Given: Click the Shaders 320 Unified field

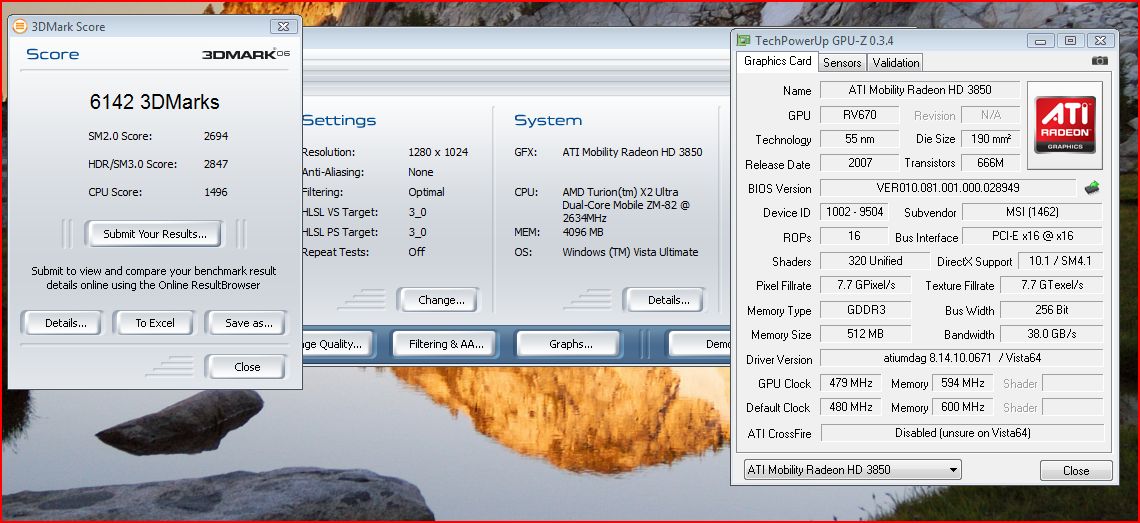Looking at the screenshot, I should pos(875,260).
